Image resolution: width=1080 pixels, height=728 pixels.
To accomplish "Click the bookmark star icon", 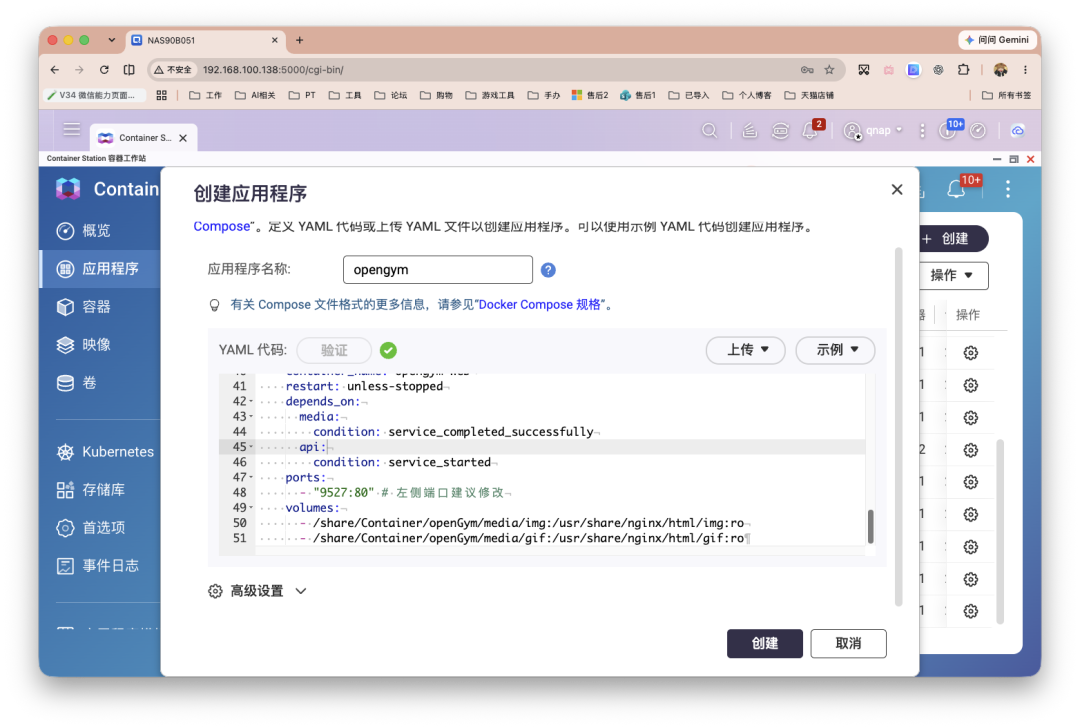I will tap(829, 70).
